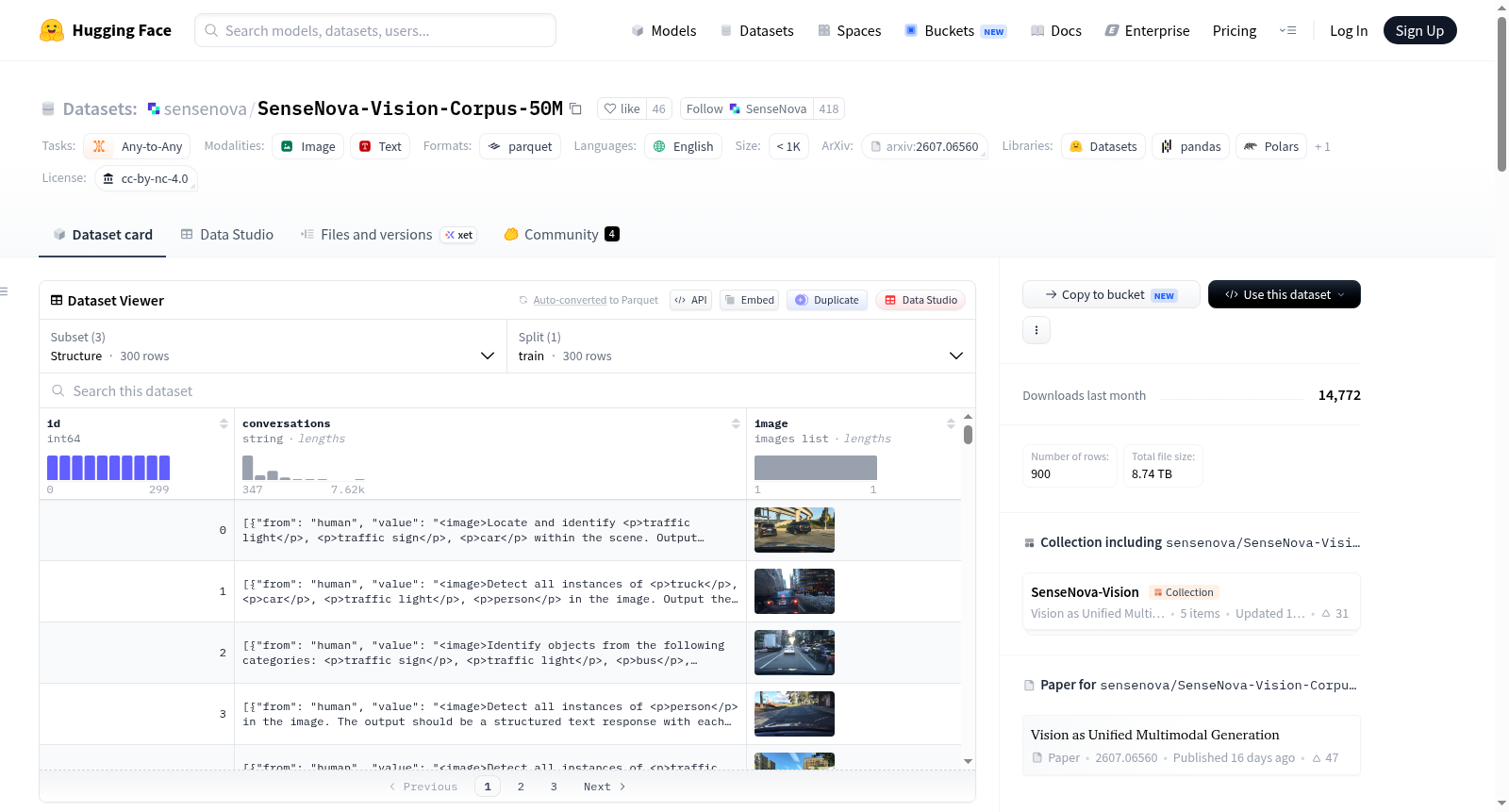Copy dataset name with the copy icon
1509x812 pixels.
575,108
